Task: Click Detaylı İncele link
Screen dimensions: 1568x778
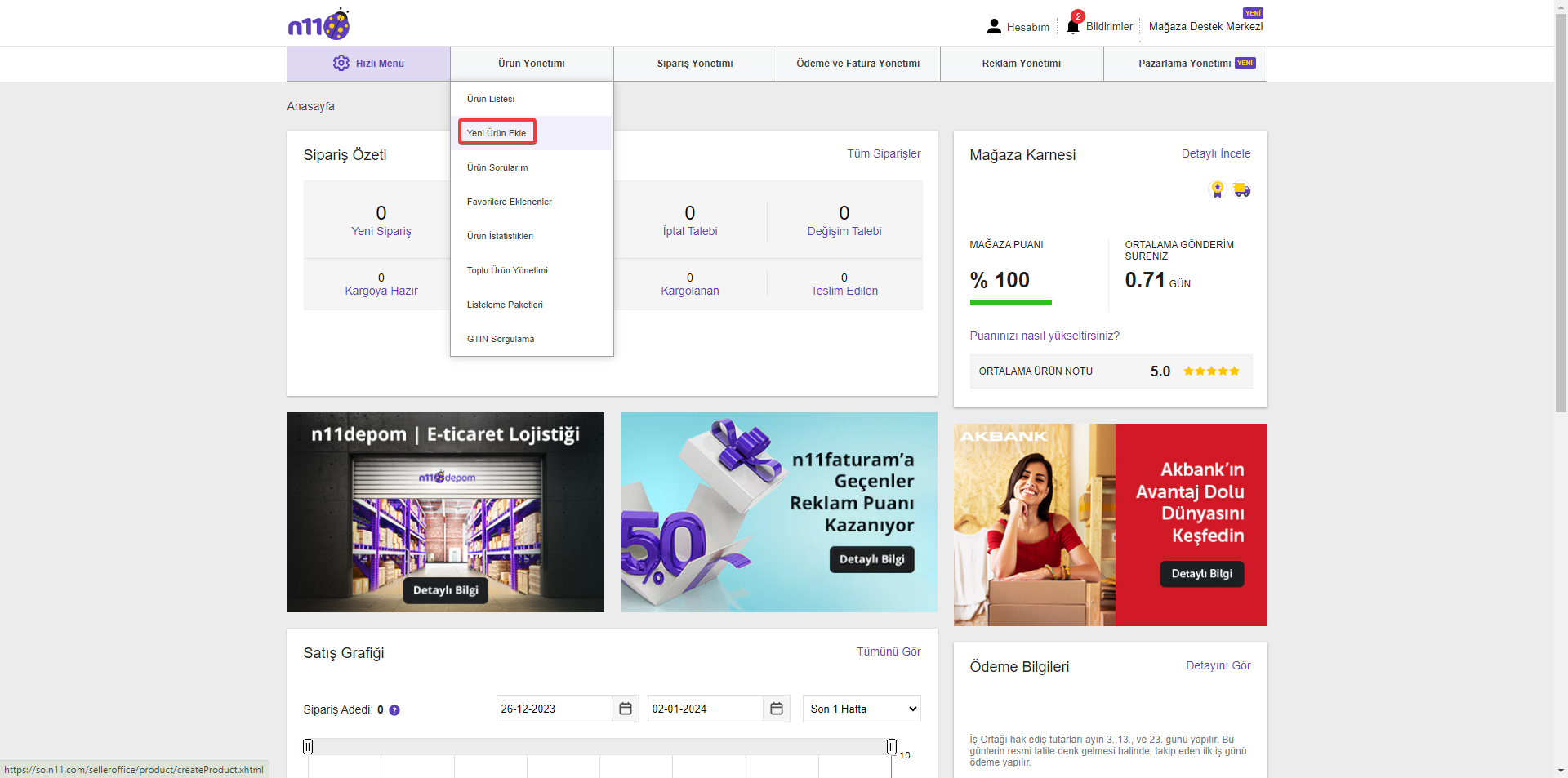Action: pyautogui.click(x=1216, y=153)
